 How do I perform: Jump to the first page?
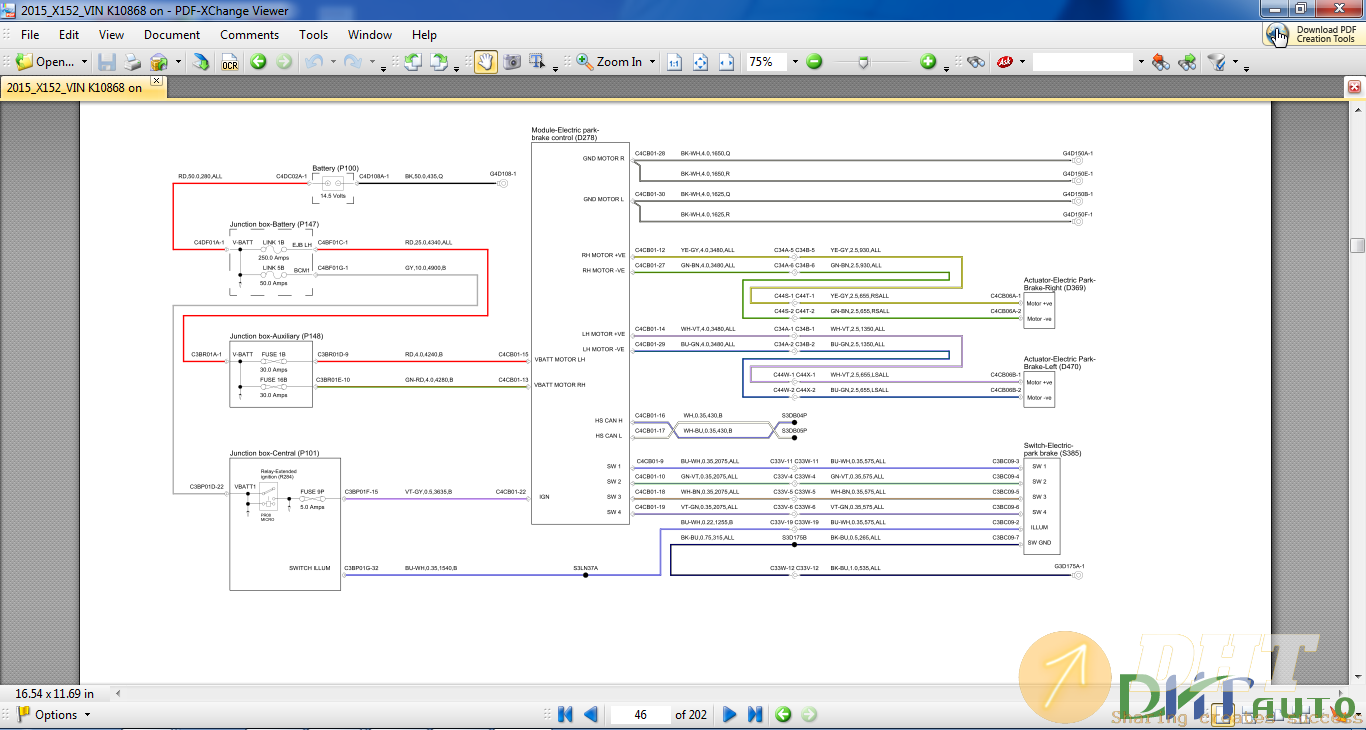coord(565,714)
